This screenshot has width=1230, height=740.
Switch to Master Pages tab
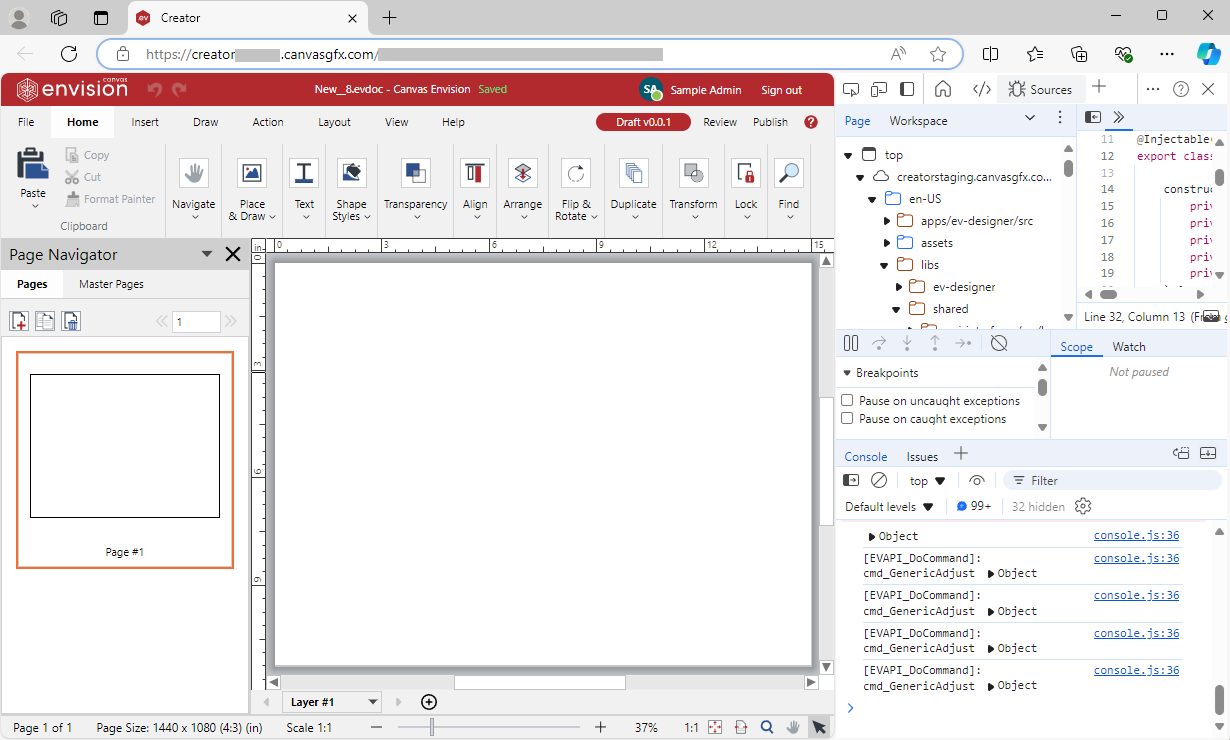pyautogui.click(x=111, y=284)
